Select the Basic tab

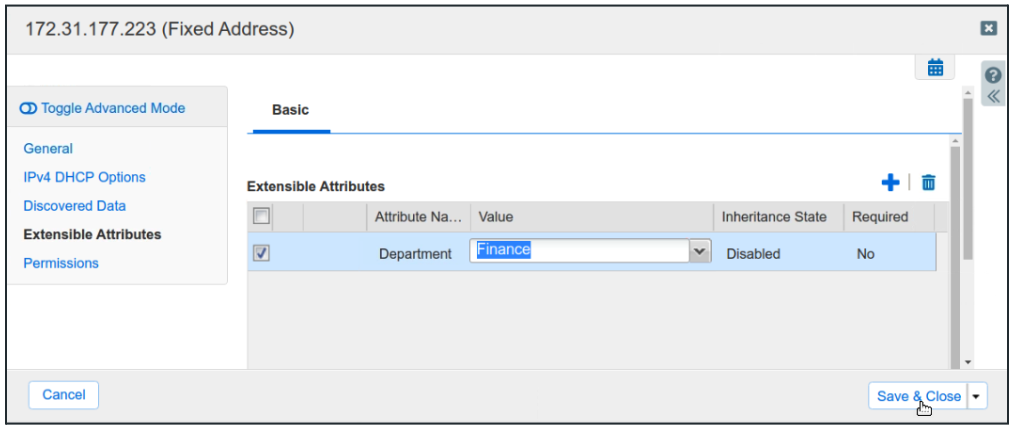pos(290,110)
